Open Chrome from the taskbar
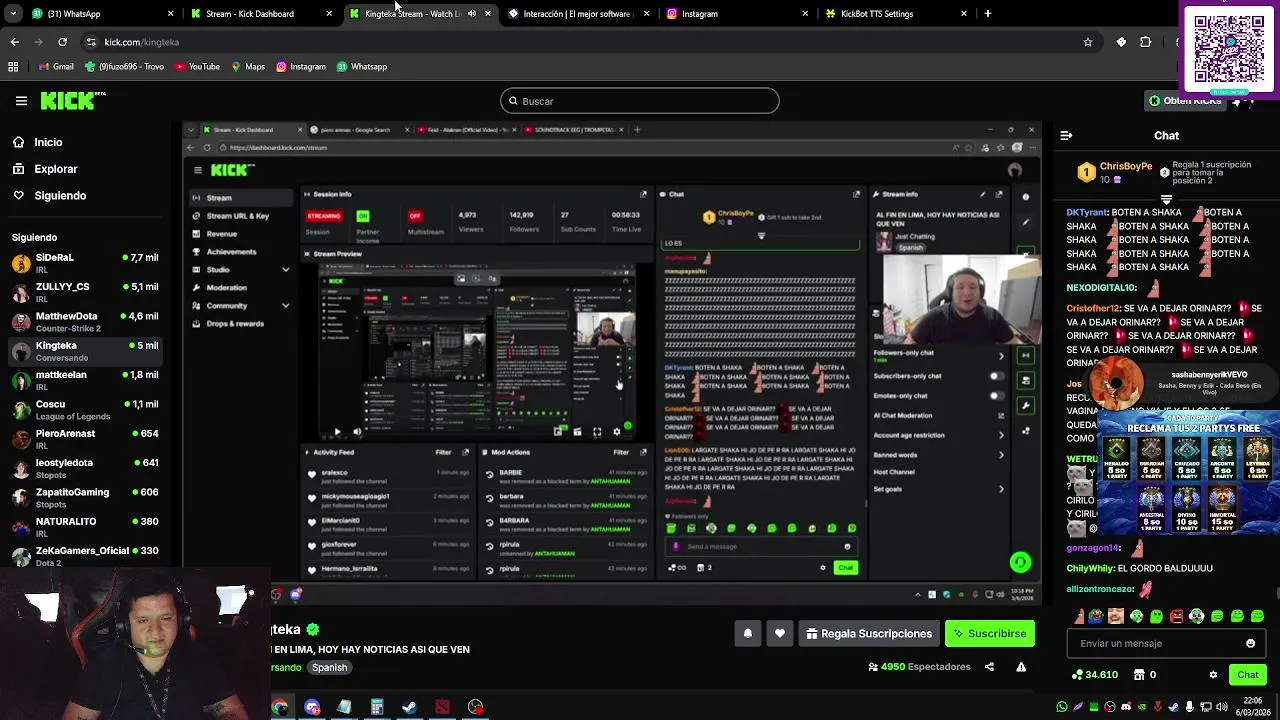This screenshot has height=720, width=1280. click(280, 707)
